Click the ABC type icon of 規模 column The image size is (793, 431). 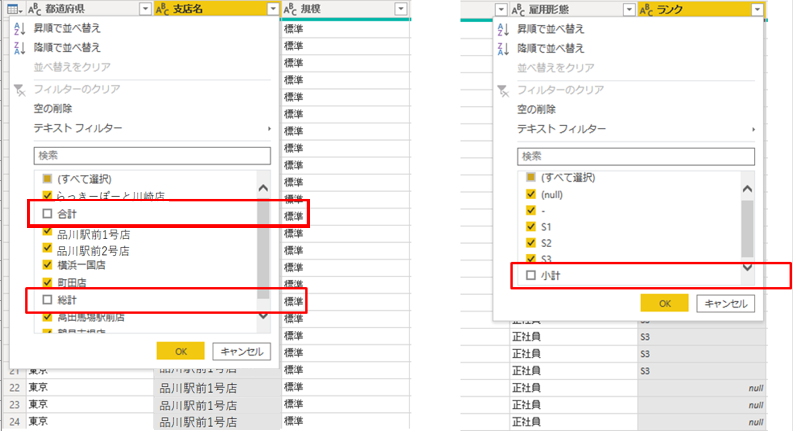(291, 9)
